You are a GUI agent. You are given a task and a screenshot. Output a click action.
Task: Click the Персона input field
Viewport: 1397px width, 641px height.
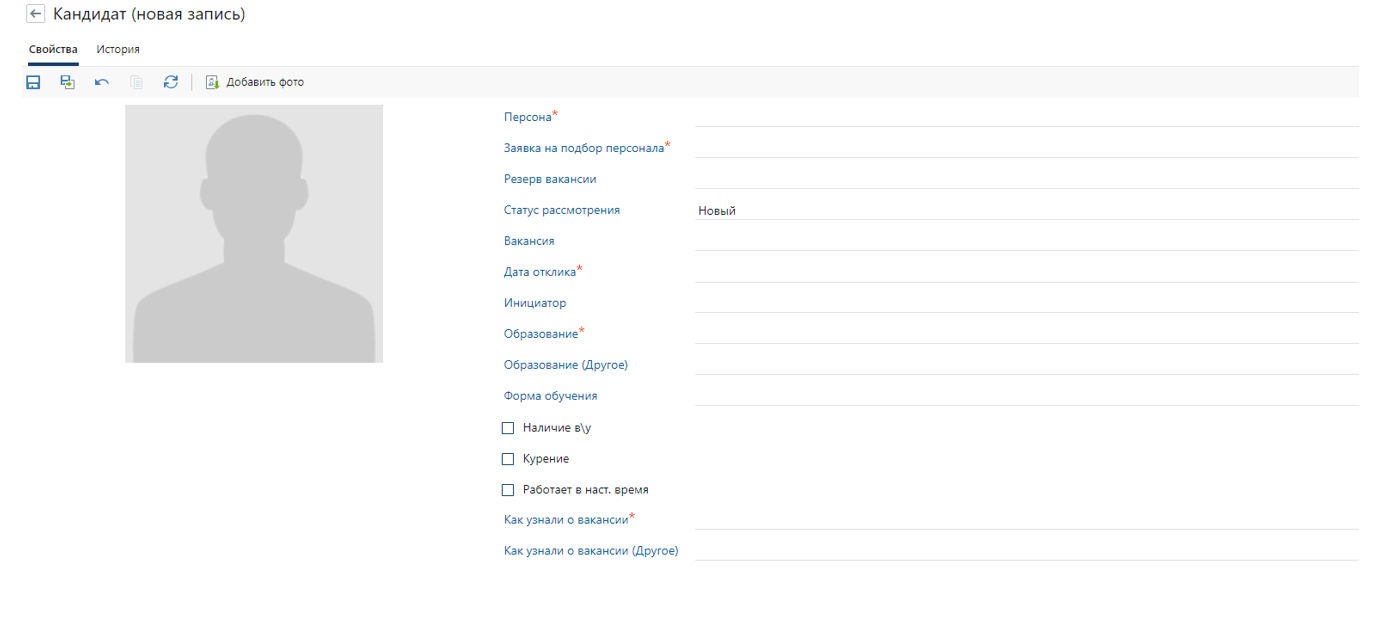(1025, 116)
